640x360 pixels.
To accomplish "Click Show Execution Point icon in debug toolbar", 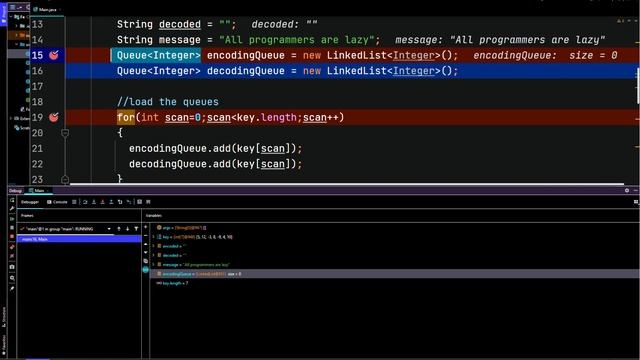I will [74, 202].
